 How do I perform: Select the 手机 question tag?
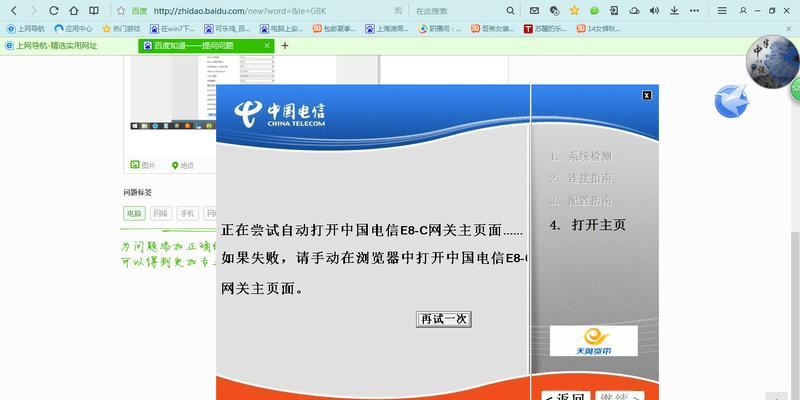(188, 213)
